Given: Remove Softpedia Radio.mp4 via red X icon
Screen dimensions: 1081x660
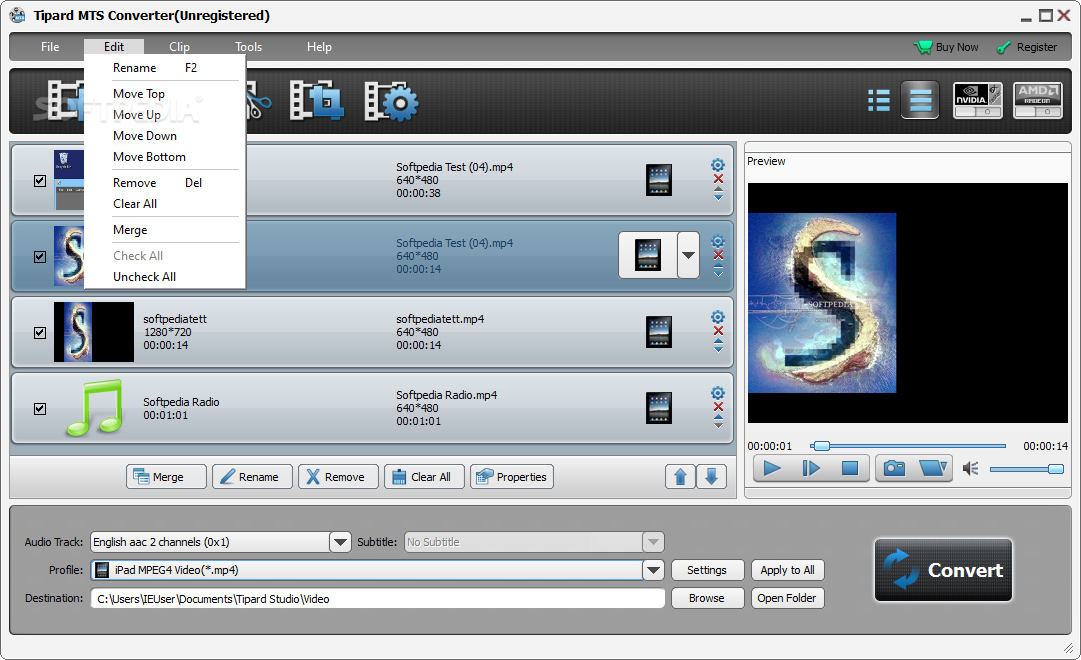Looking at the screenshot, I should click(718, 407).
